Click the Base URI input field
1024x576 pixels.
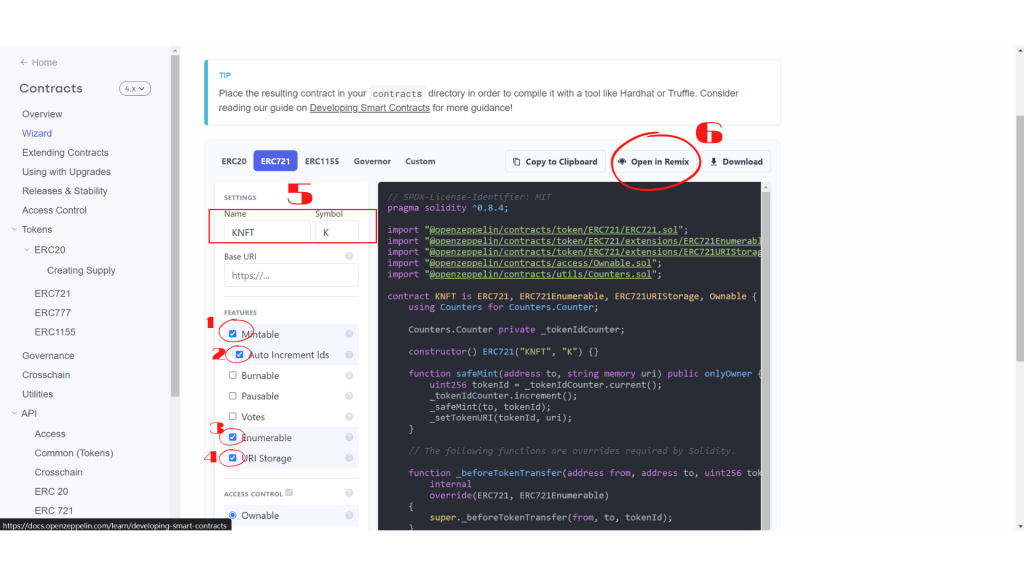coord(291,275)
